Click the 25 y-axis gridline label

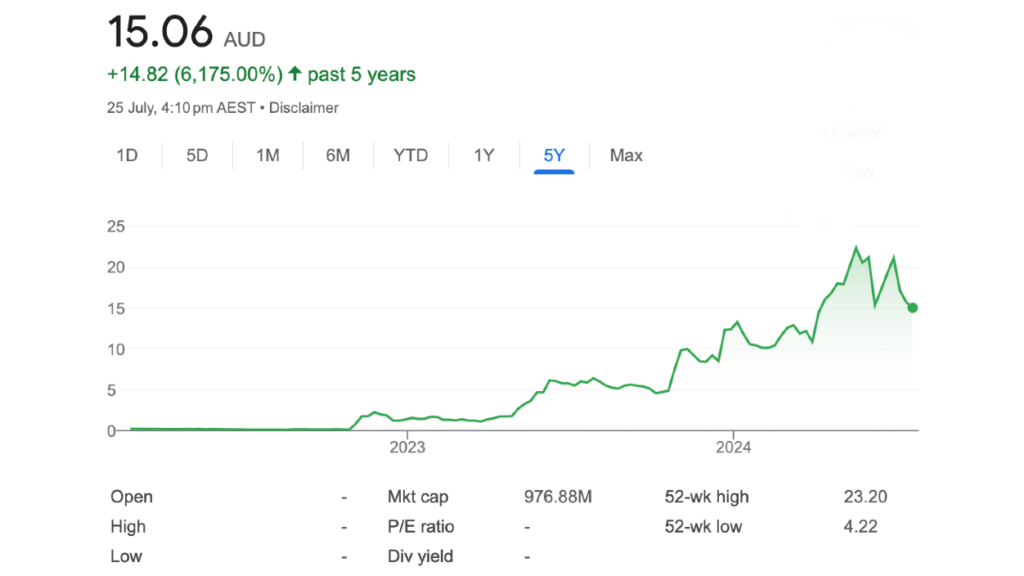tap(116, 226)
